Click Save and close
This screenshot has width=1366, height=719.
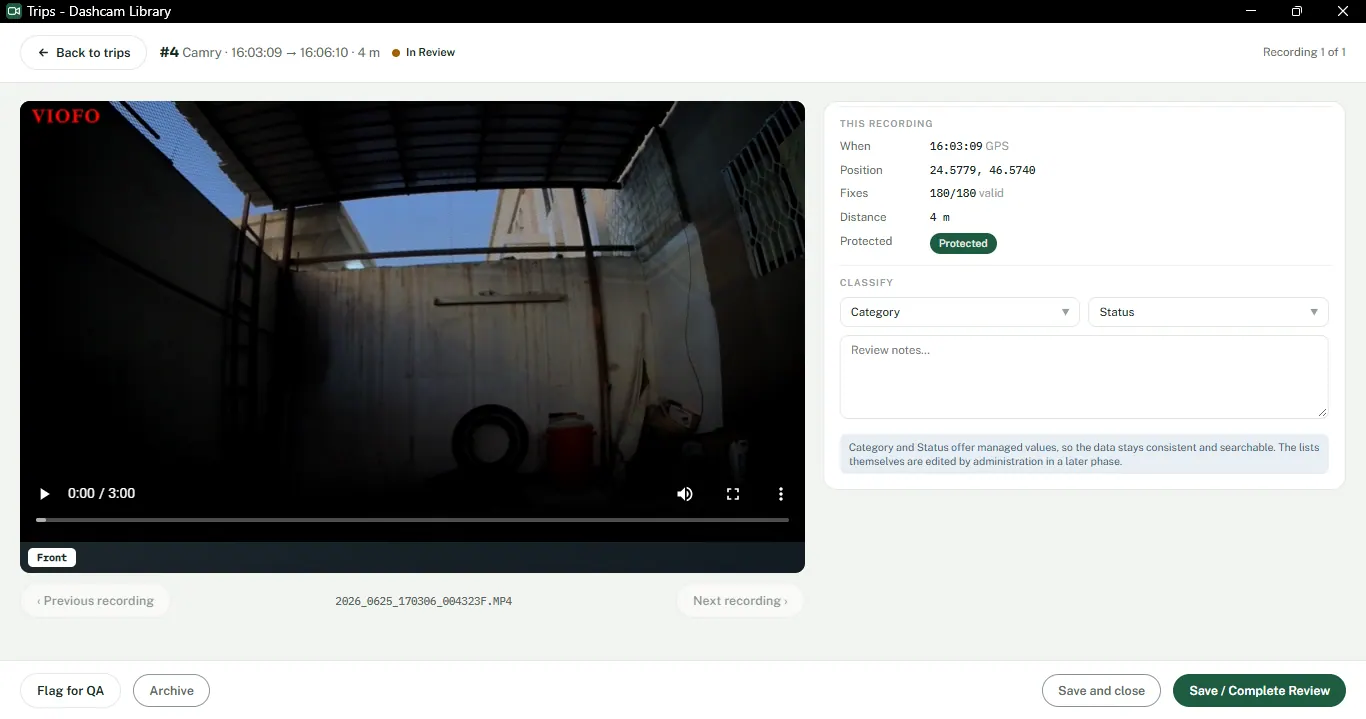(1101, 691)
